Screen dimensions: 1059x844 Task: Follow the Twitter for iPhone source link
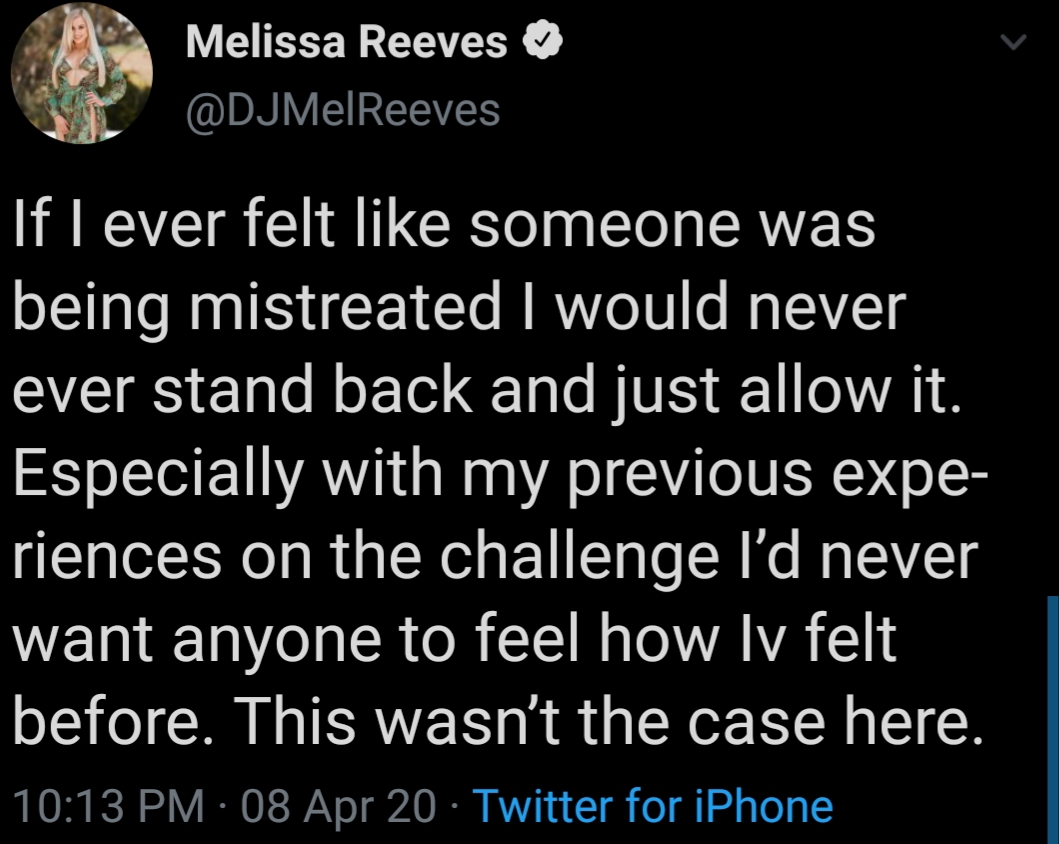[653, 806]
